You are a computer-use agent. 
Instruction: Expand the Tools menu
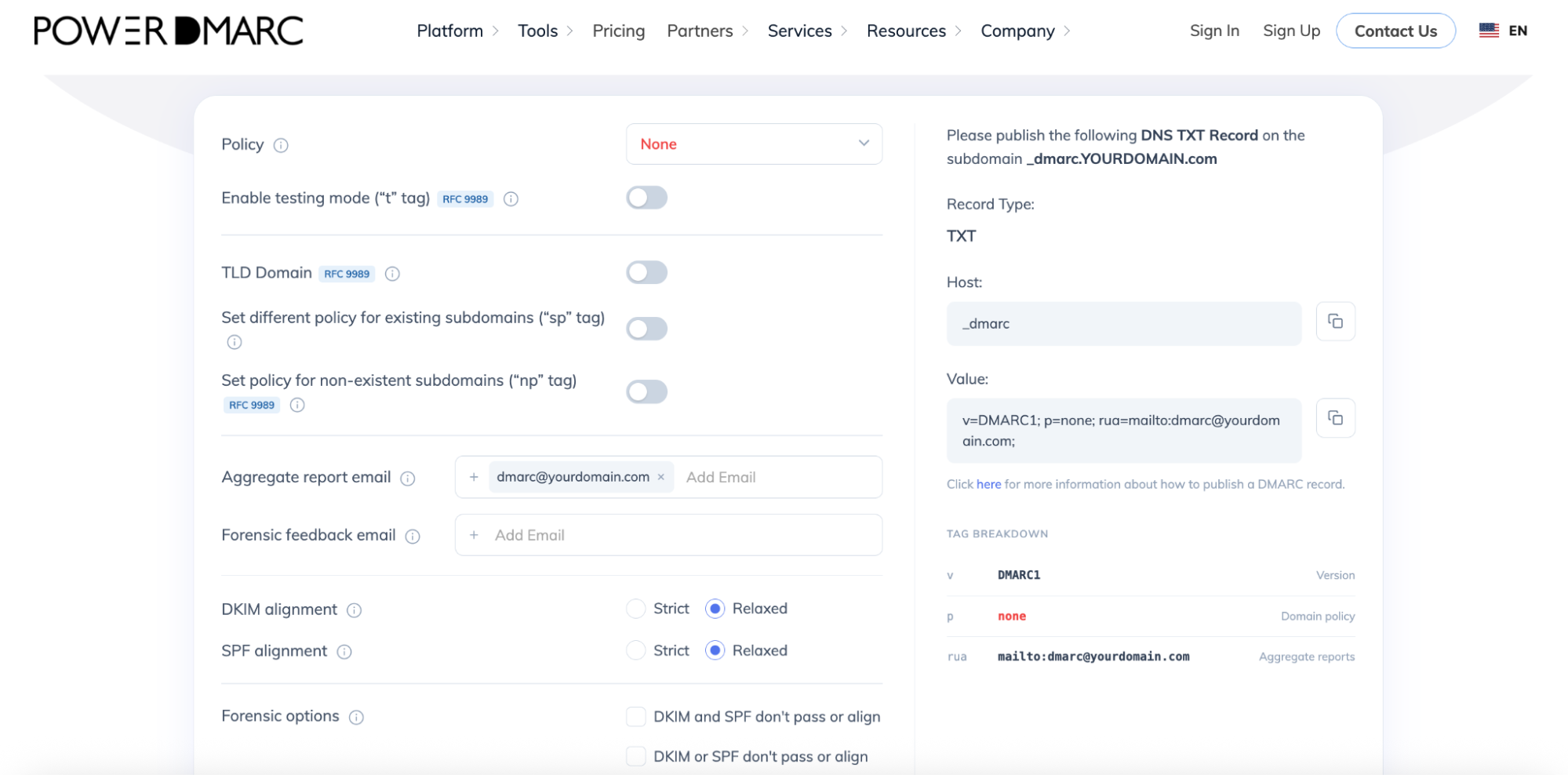click(546, 31)
